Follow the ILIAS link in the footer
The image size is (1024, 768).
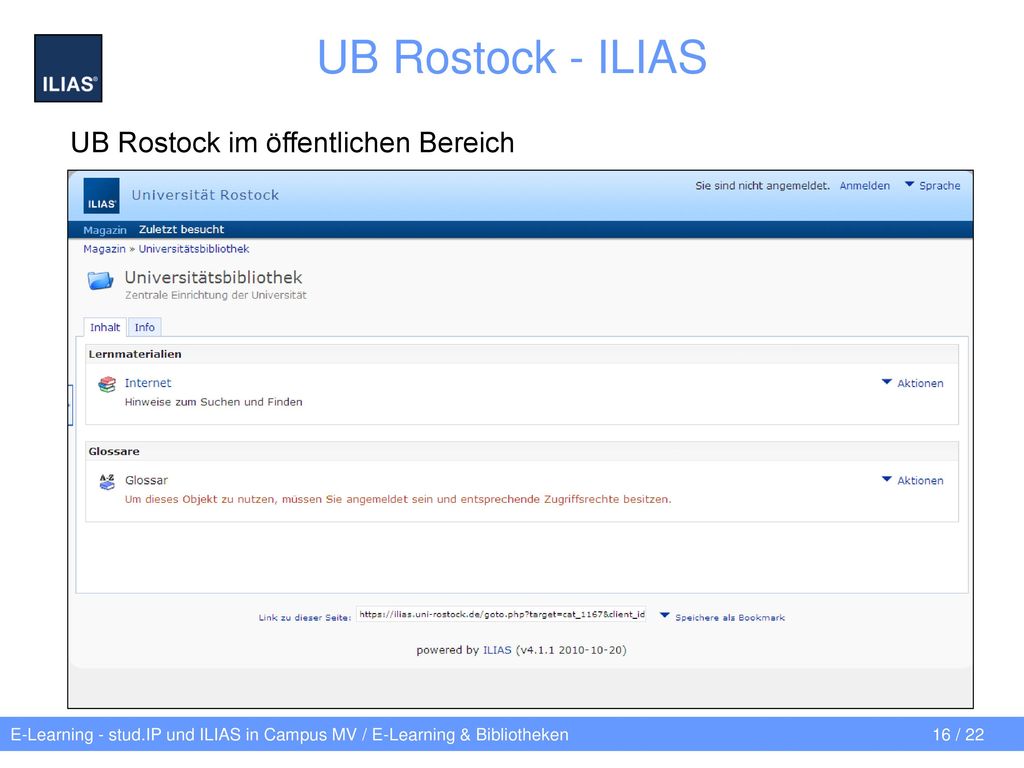click(x=497, y=650)
